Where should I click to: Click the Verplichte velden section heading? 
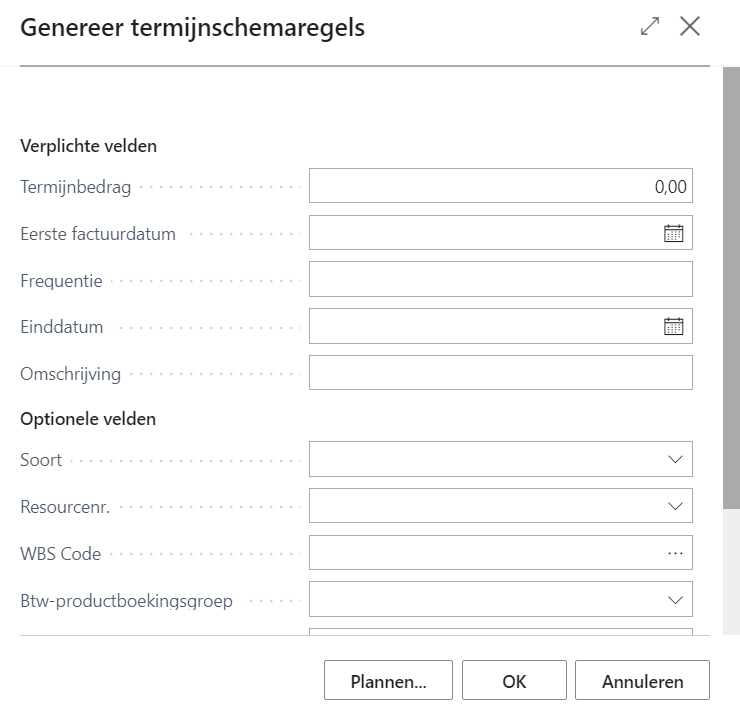pos(89,146)
